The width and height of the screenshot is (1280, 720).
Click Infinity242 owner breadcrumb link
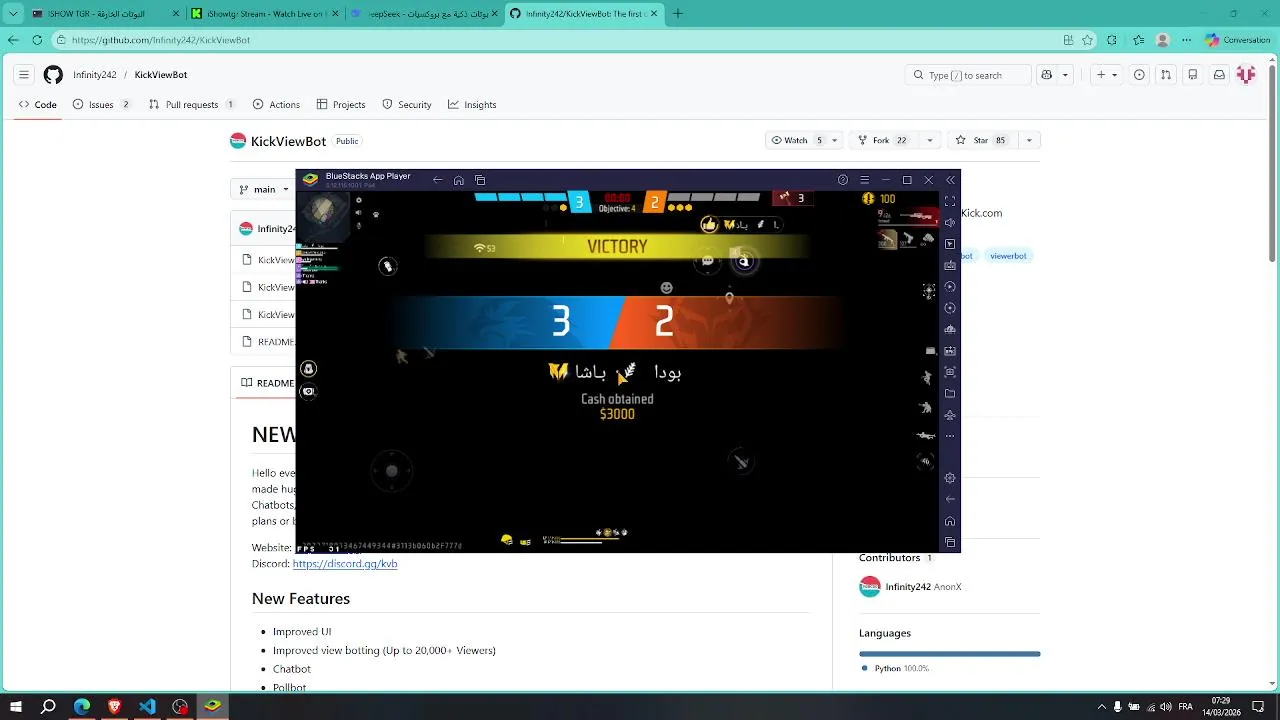[95, 75]
